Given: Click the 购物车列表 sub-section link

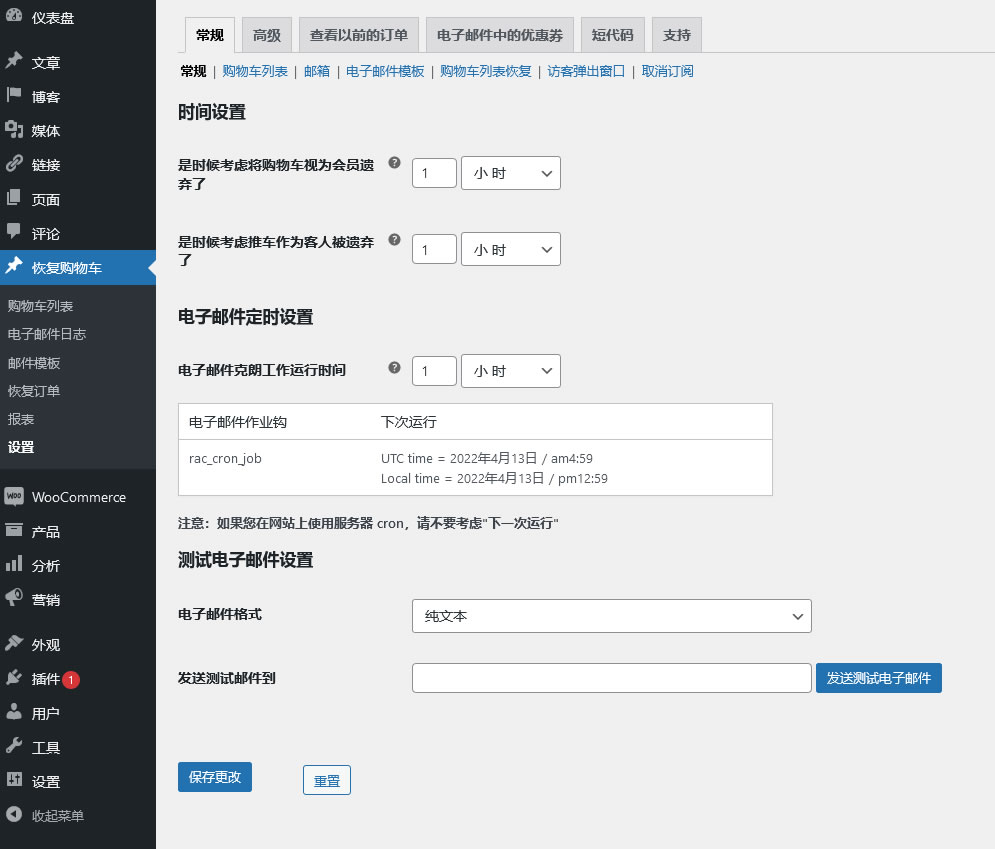Looking at the screenshot, I should (255, 71).
